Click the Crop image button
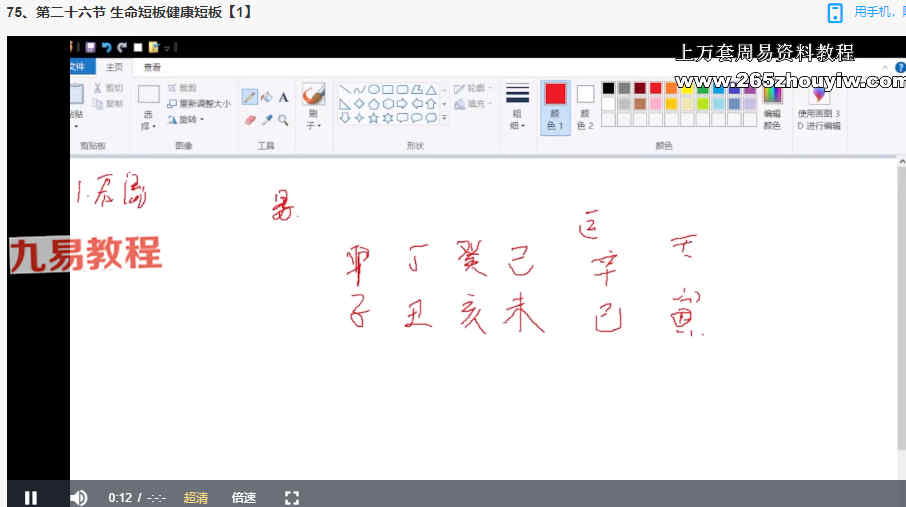The image size is (906, 507). pyautogui.click(x=182, y=88)
